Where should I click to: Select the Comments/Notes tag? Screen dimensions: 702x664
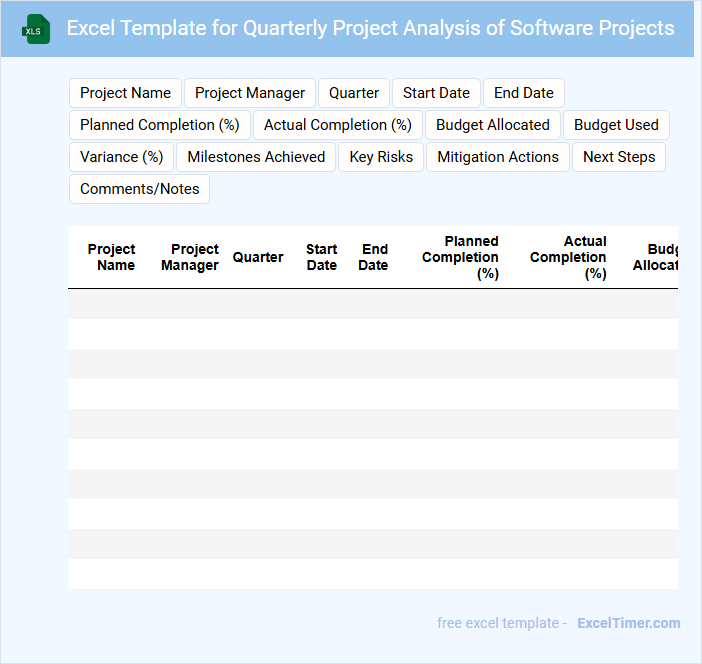click(139, 189)
